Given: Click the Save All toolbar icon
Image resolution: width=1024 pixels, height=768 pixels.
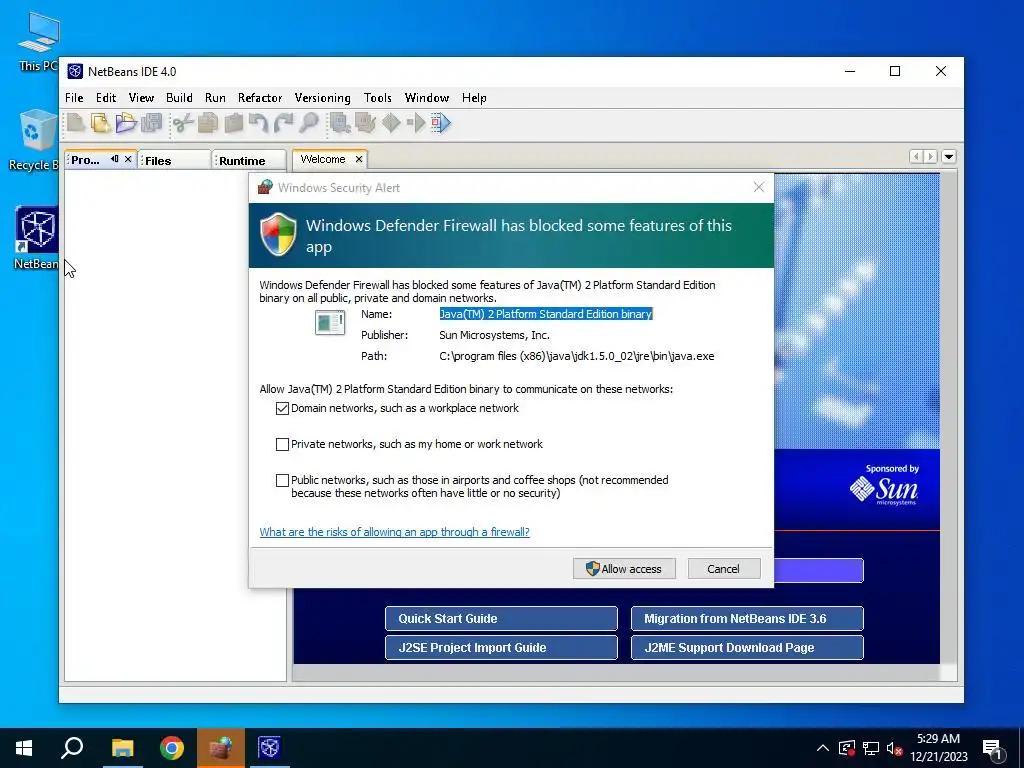Looking at the screenshot, I should [152, 123].
